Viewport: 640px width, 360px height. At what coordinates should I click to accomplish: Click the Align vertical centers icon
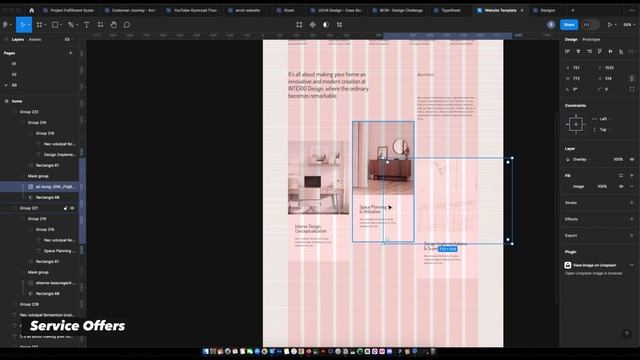tap(611, 51)
